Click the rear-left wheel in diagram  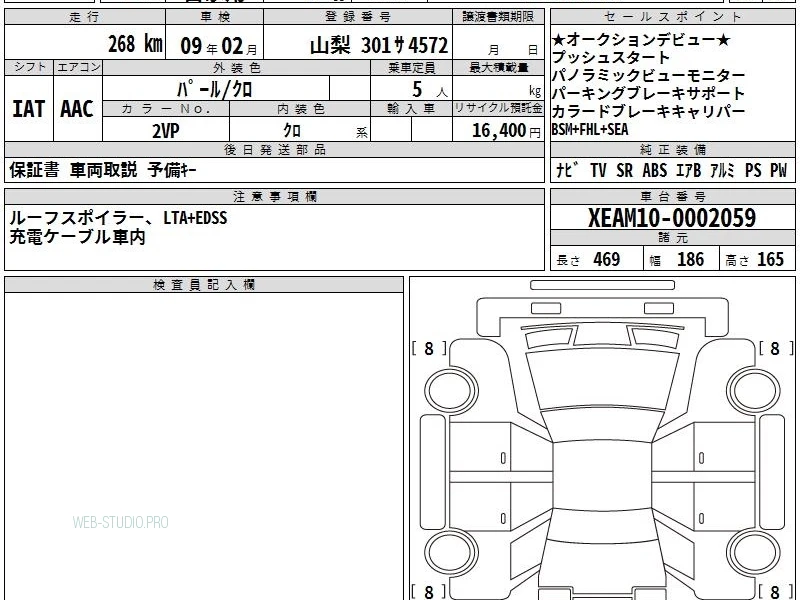click(x=451, y=553)
